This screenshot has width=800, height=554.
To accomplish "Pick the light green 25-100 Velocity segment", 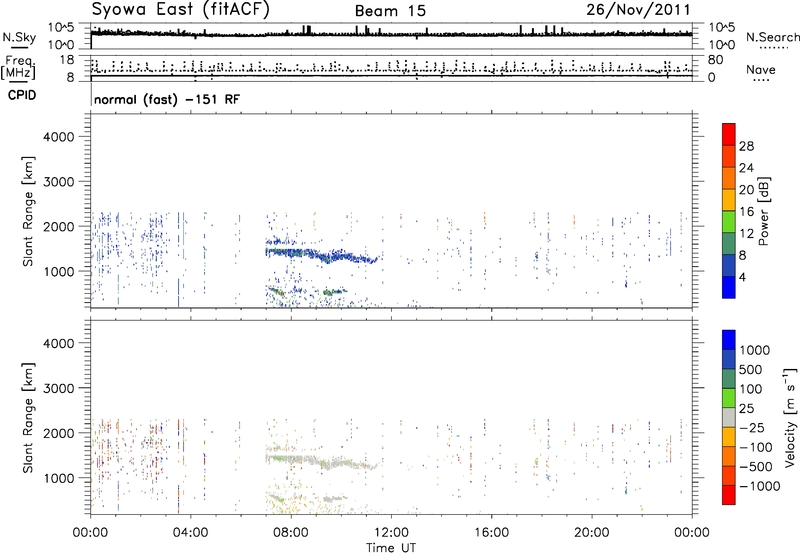I will tap(729, 398).
